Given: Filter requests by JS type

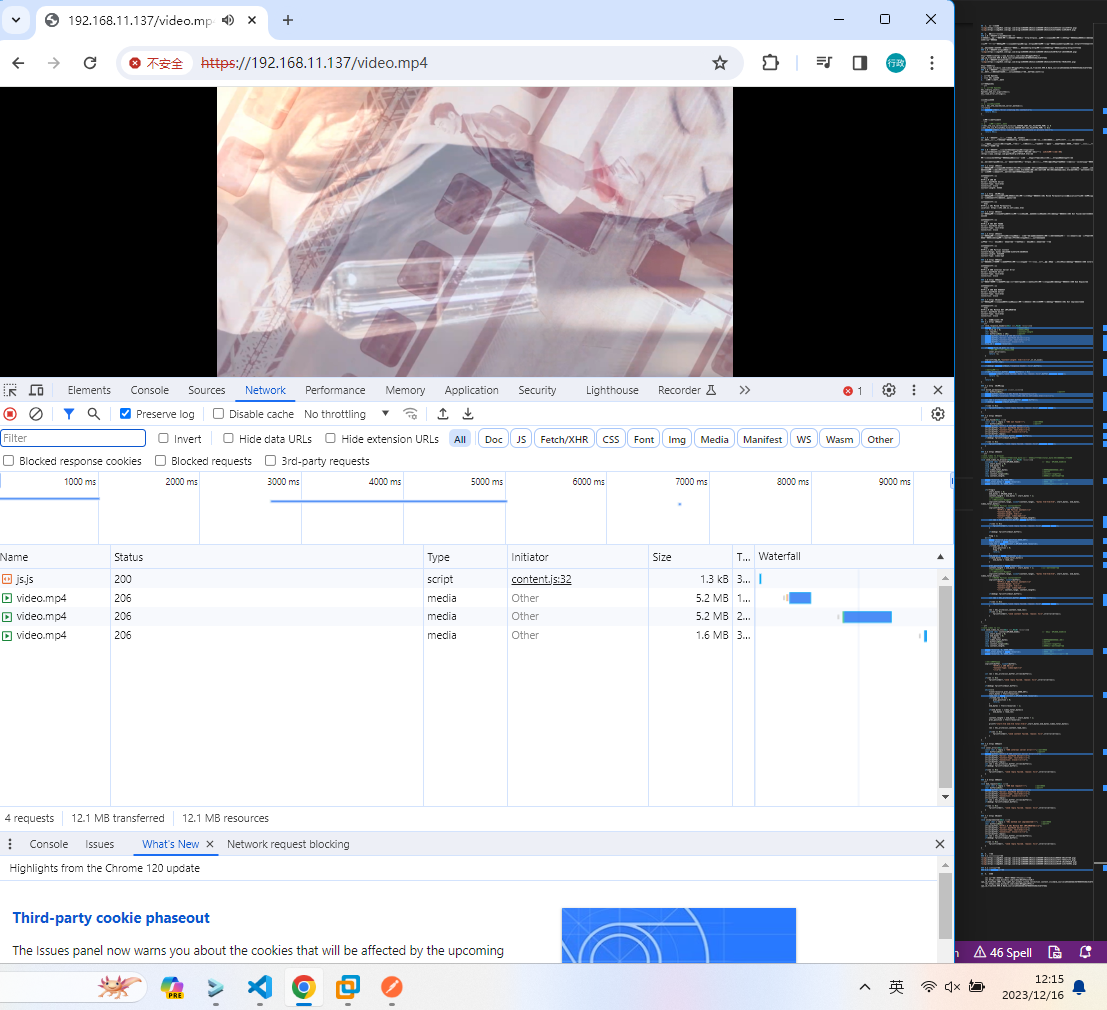Looking at the screenshot, I should point(521,439).
